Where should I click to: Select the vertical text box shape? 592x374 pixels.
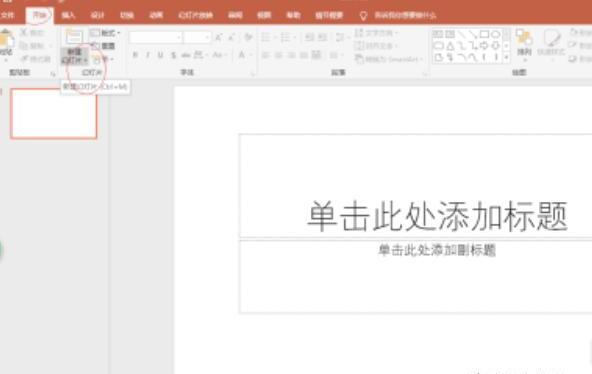point(450,34)
